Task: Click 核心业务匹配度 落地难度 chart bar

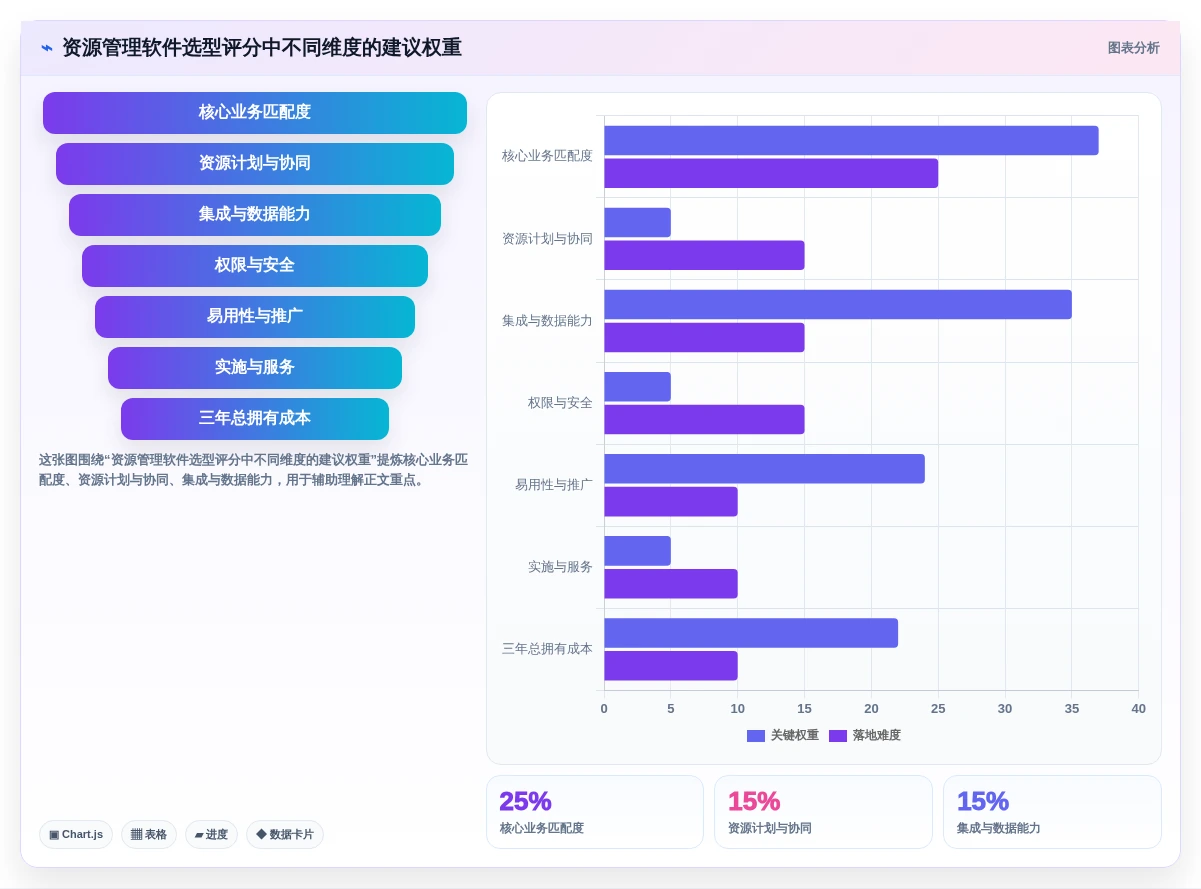Action: (771, 173)
